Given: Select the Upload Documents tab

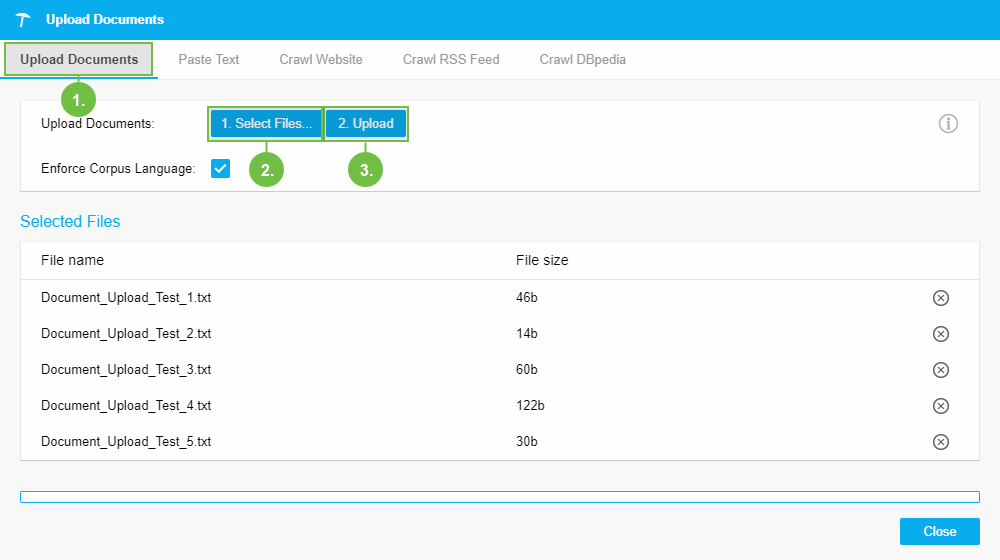Looking at the screenshot, I should 79,59.
